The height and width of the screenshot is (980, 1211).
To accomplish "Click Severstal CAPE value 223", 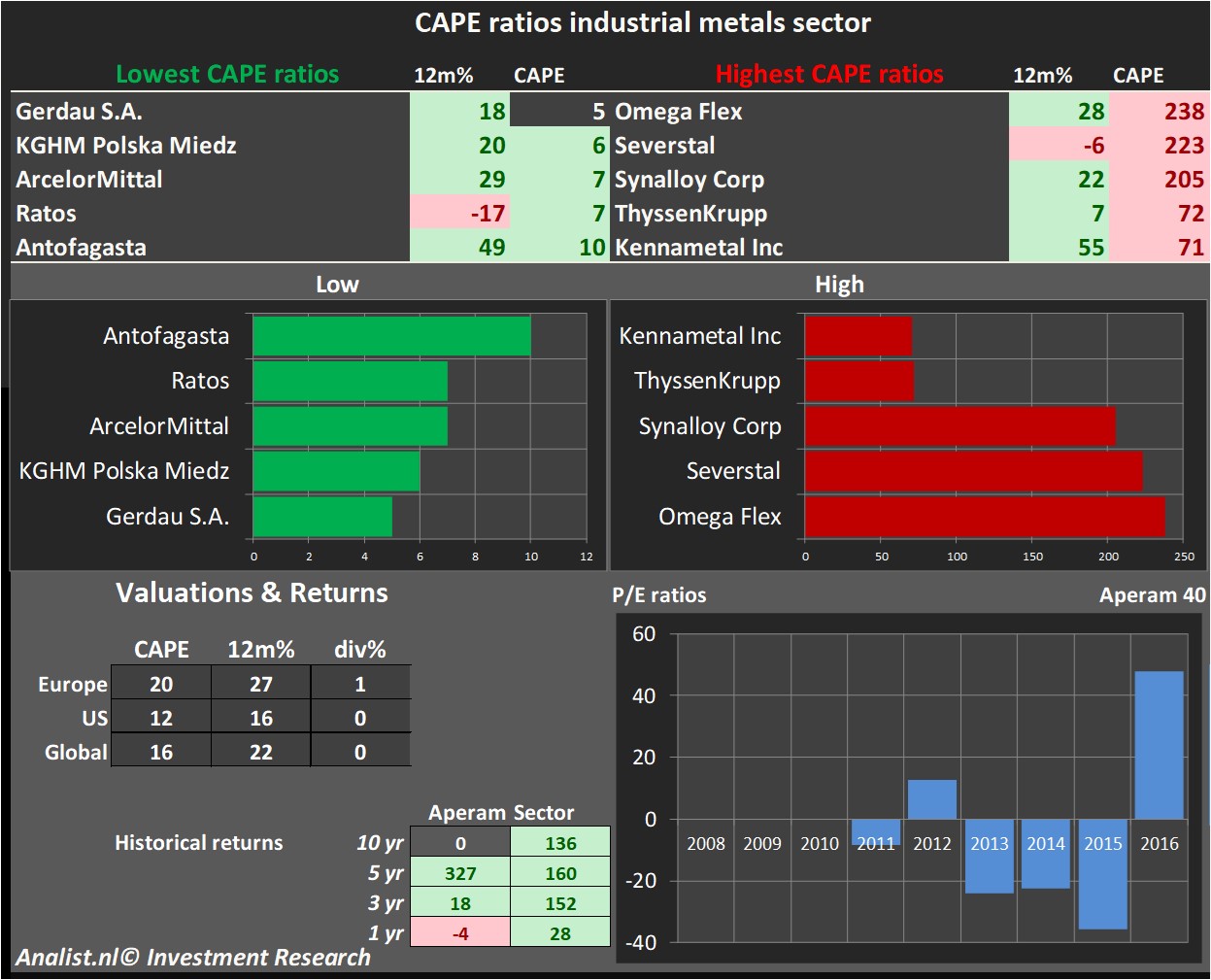I will coord(1159,146).
